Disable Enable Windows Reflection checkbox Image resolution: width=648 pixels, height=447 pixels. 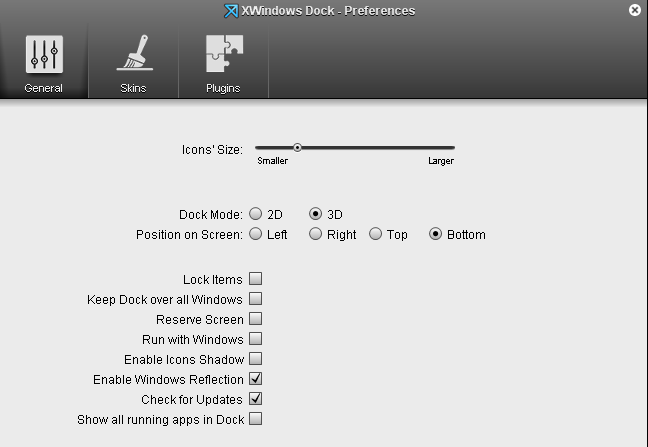pos(256,379)
